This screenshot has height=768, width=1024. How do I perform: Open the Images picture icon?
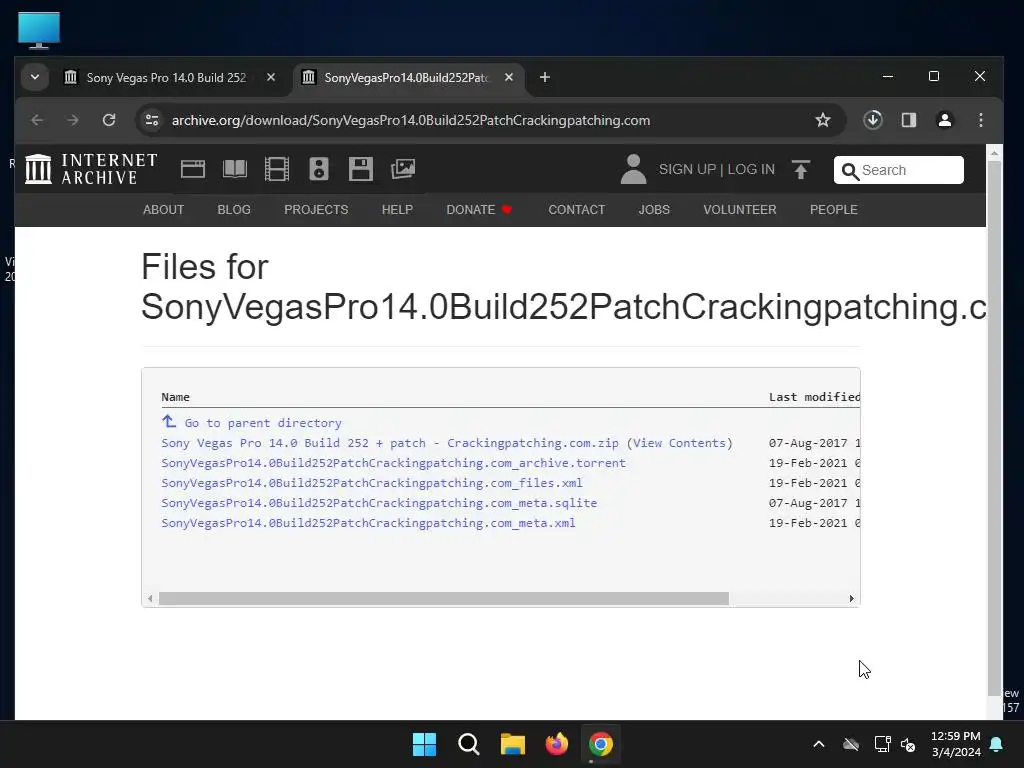(x=403, y=169)
